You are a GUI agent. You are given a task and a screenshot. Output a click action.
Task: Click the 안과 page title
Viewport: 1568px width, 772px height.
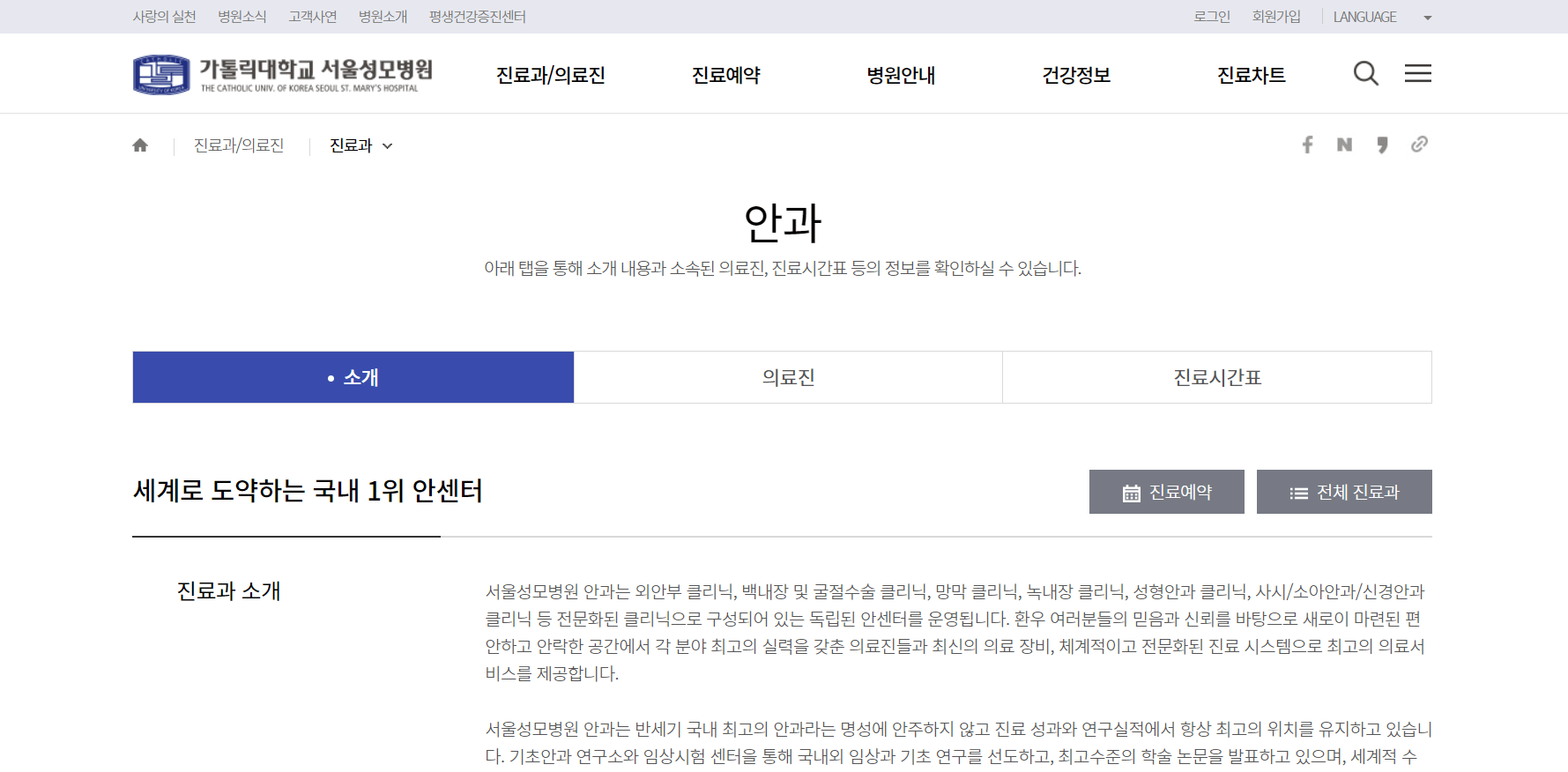pos(783,223)
